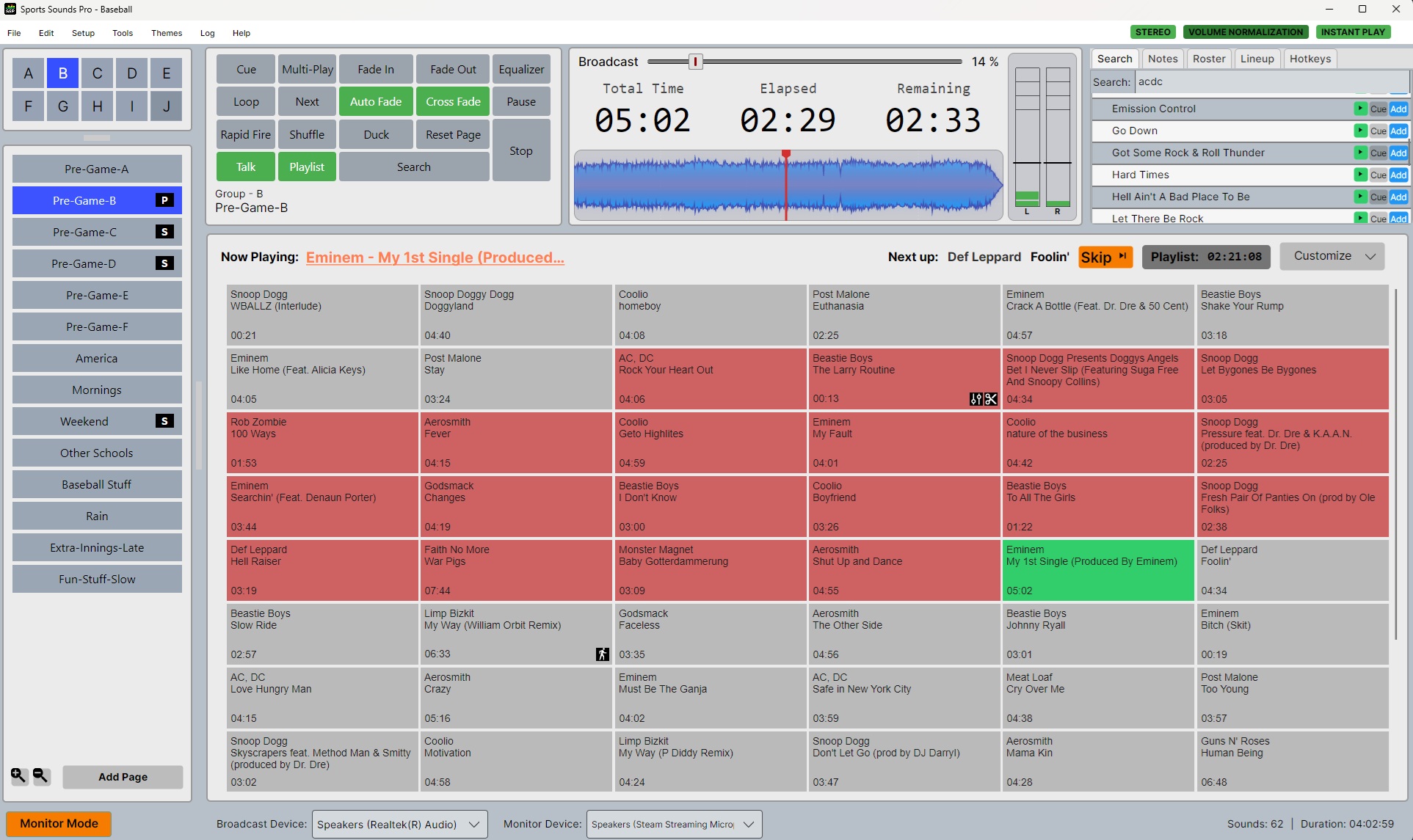Image resolution: width=1413 pixels, height=840 pixels.
Task: Switch to the Notes tab
Action: tap(1163, 59)
